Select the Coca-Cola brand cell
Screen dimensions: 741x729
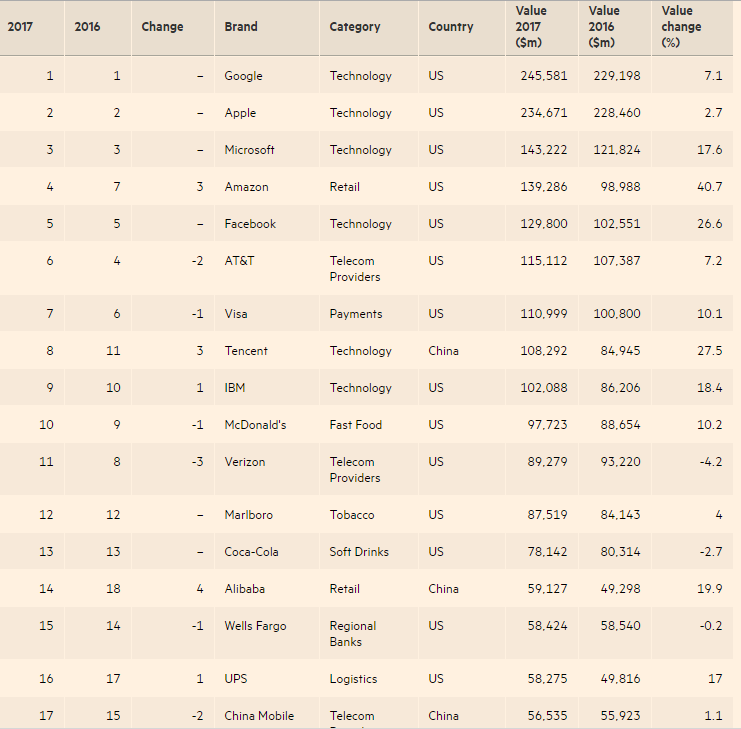coord(251,552)
